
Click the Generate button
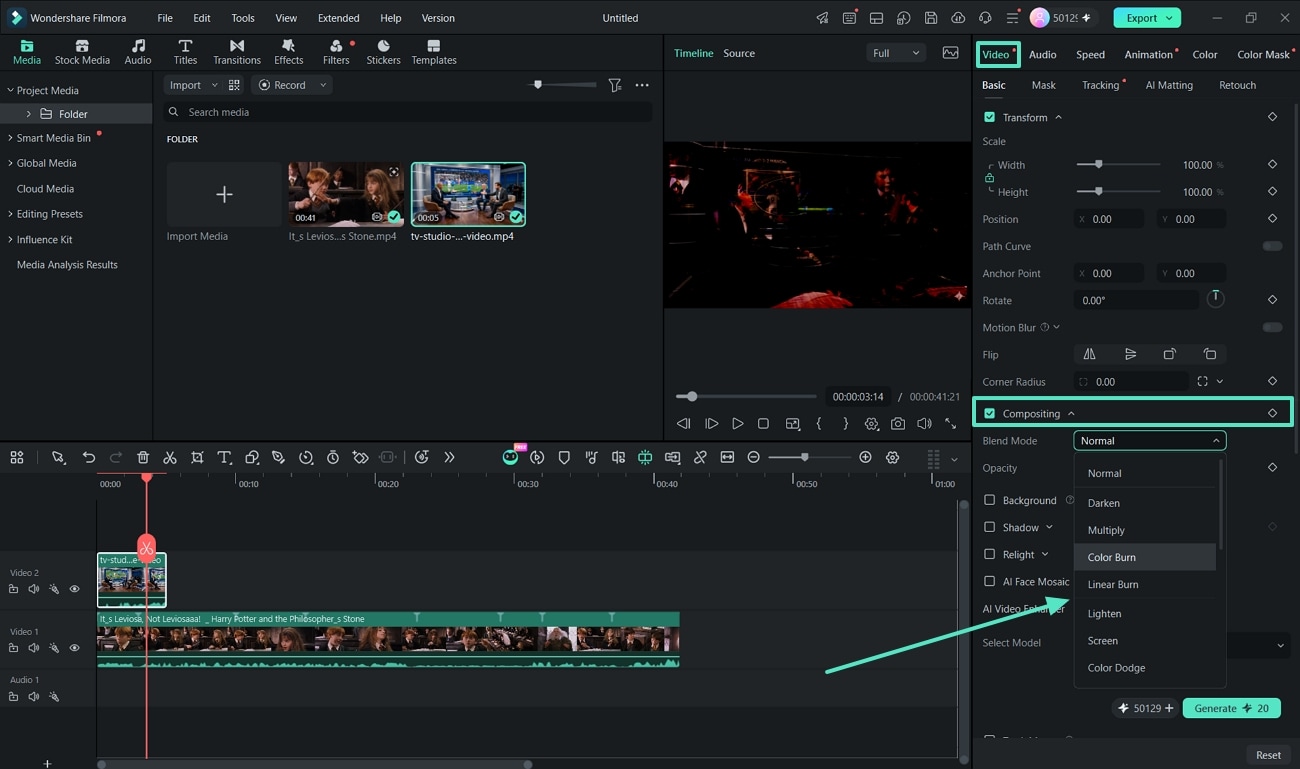[x=1232, y=708]
